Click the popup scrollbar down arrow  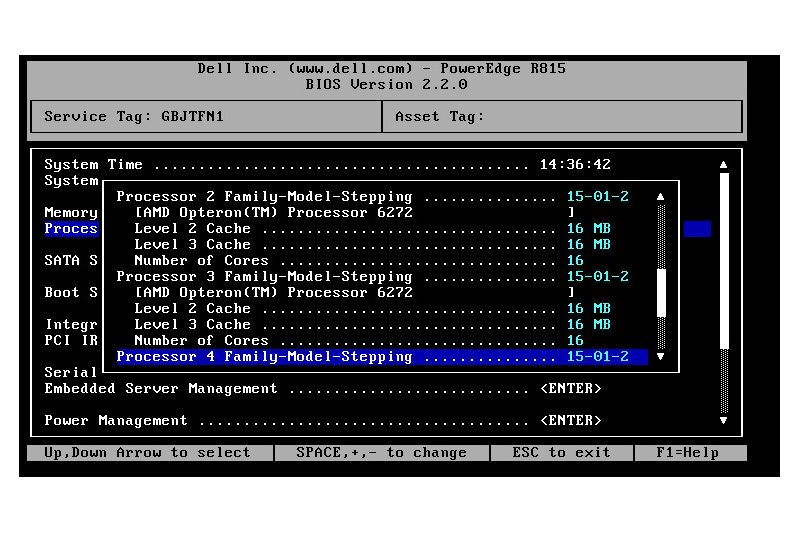tap(661, 356)
